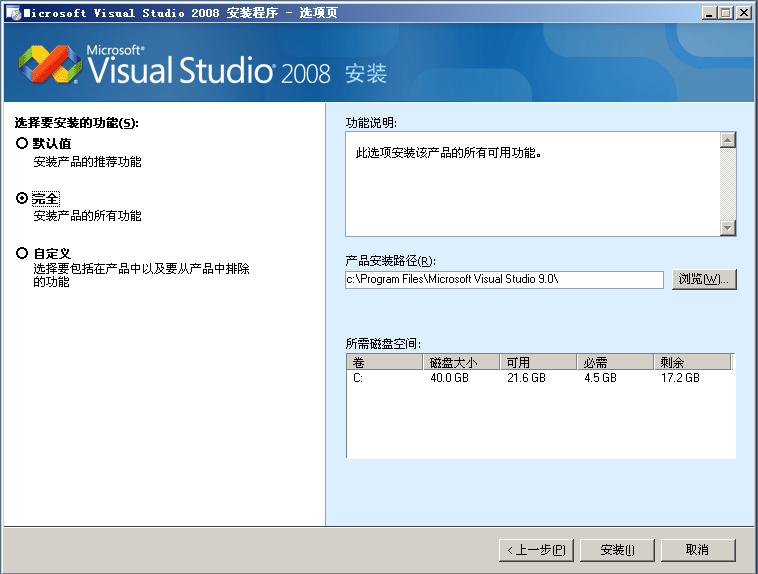Image resolution: width=758 pixels, height=574 pixels.
Task: Click the 上一步(P) back button
Action: pos(536,550)
